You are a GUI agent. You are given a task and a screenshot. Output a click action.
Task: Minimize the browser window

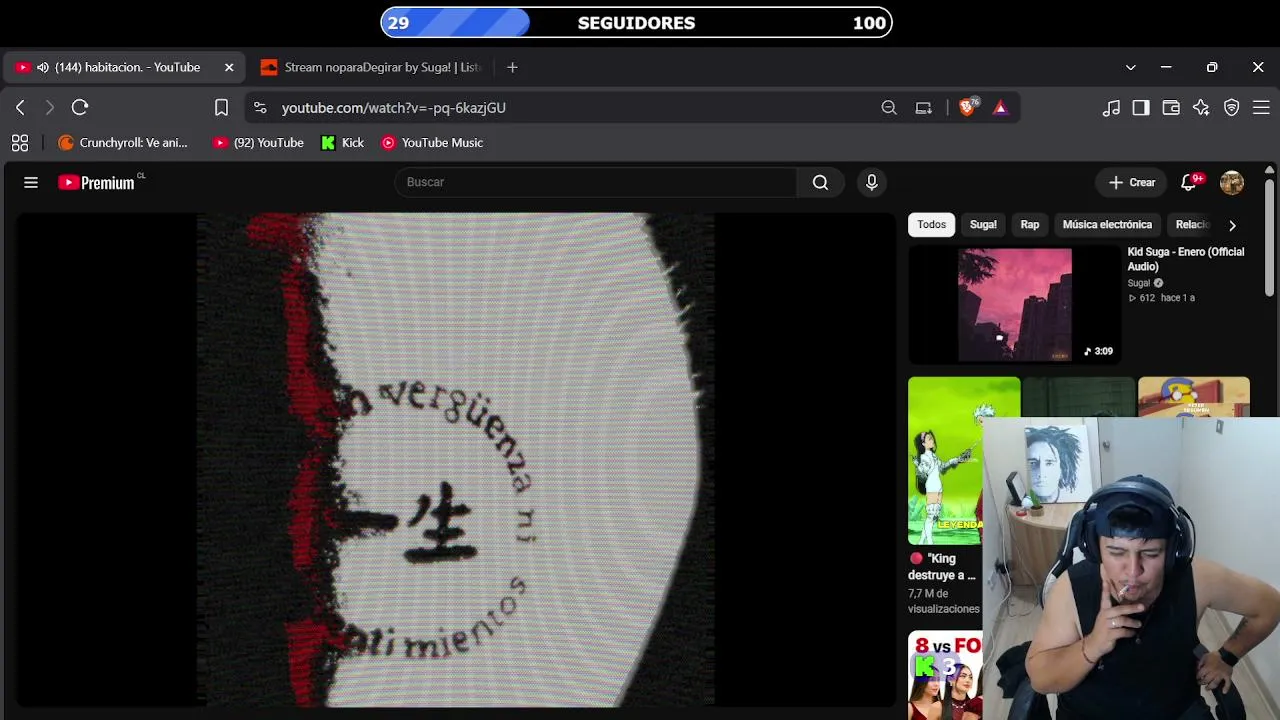click(x=1166, y=67)
